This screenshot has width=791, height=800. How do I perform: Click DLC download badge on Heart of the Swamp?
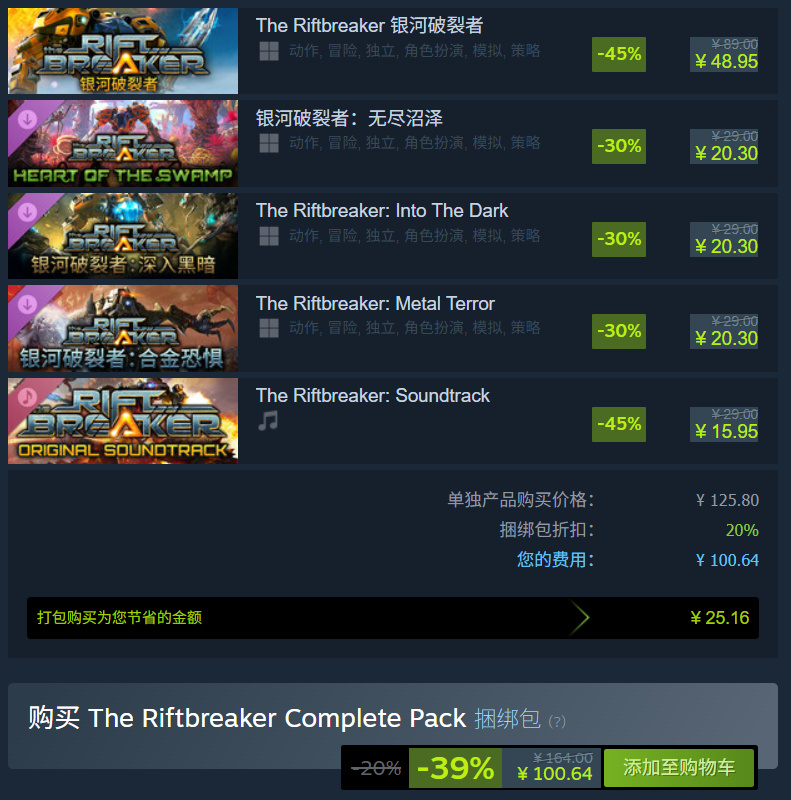point(27,119)
